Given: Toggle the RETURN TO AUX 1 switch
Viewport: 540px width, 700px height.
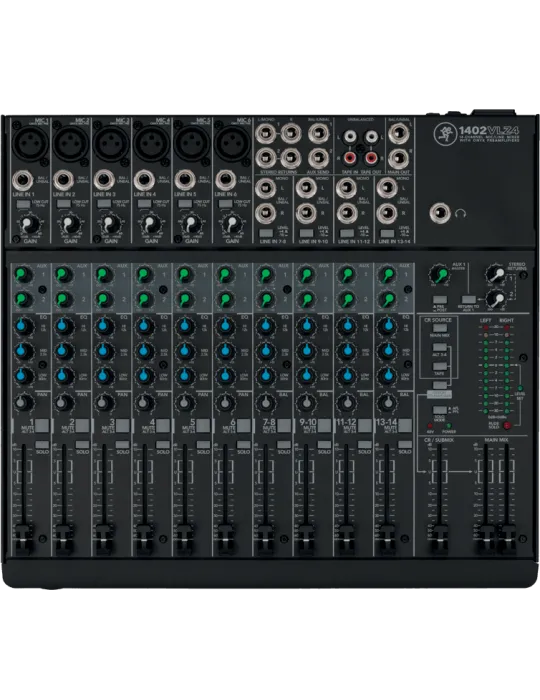Looking at the screenshot, I should 468,300.
